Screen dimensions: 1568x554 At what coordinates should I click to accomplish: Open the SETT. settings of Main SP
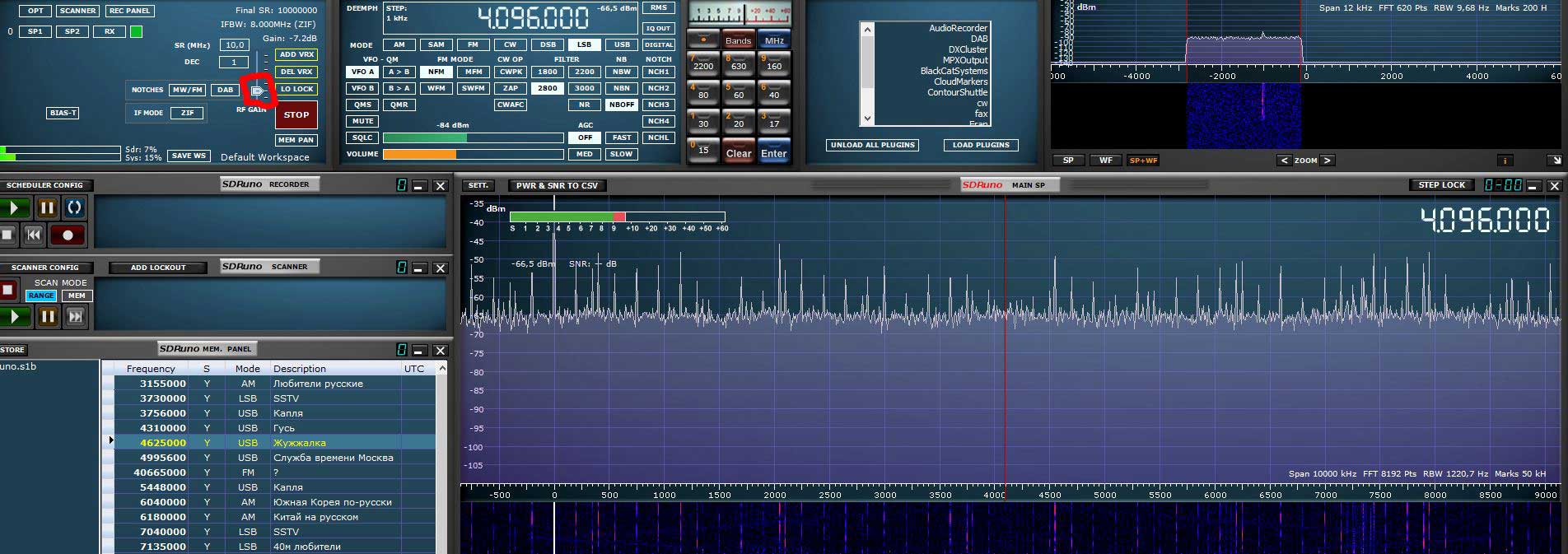click(x=479, y=185)
